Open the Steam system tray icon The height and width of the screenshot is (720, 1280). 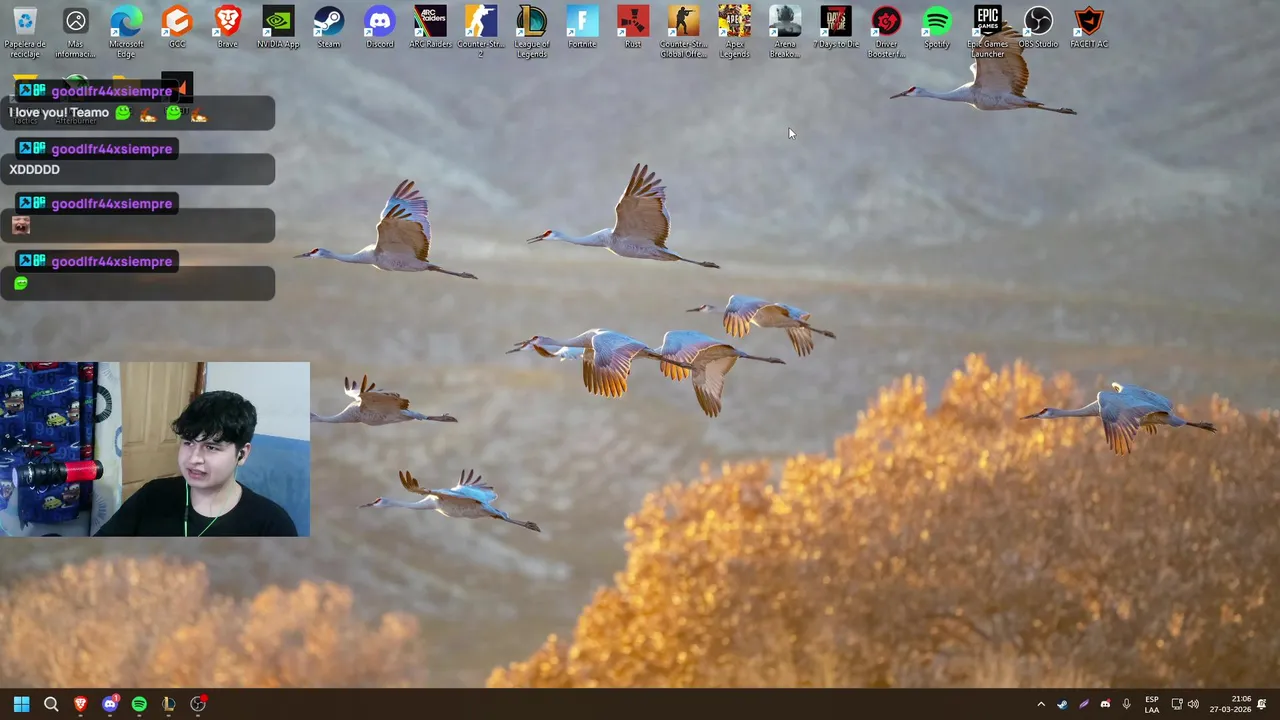click(1062, 704)
